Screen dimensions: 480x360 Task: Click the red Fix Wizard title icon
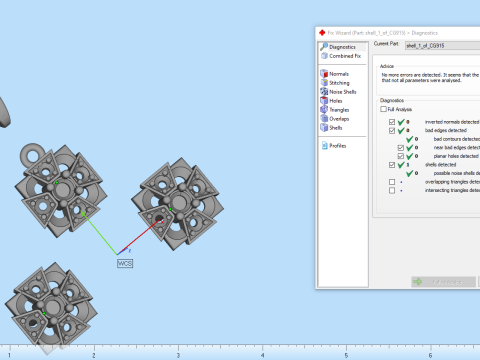tap(322, 33)
